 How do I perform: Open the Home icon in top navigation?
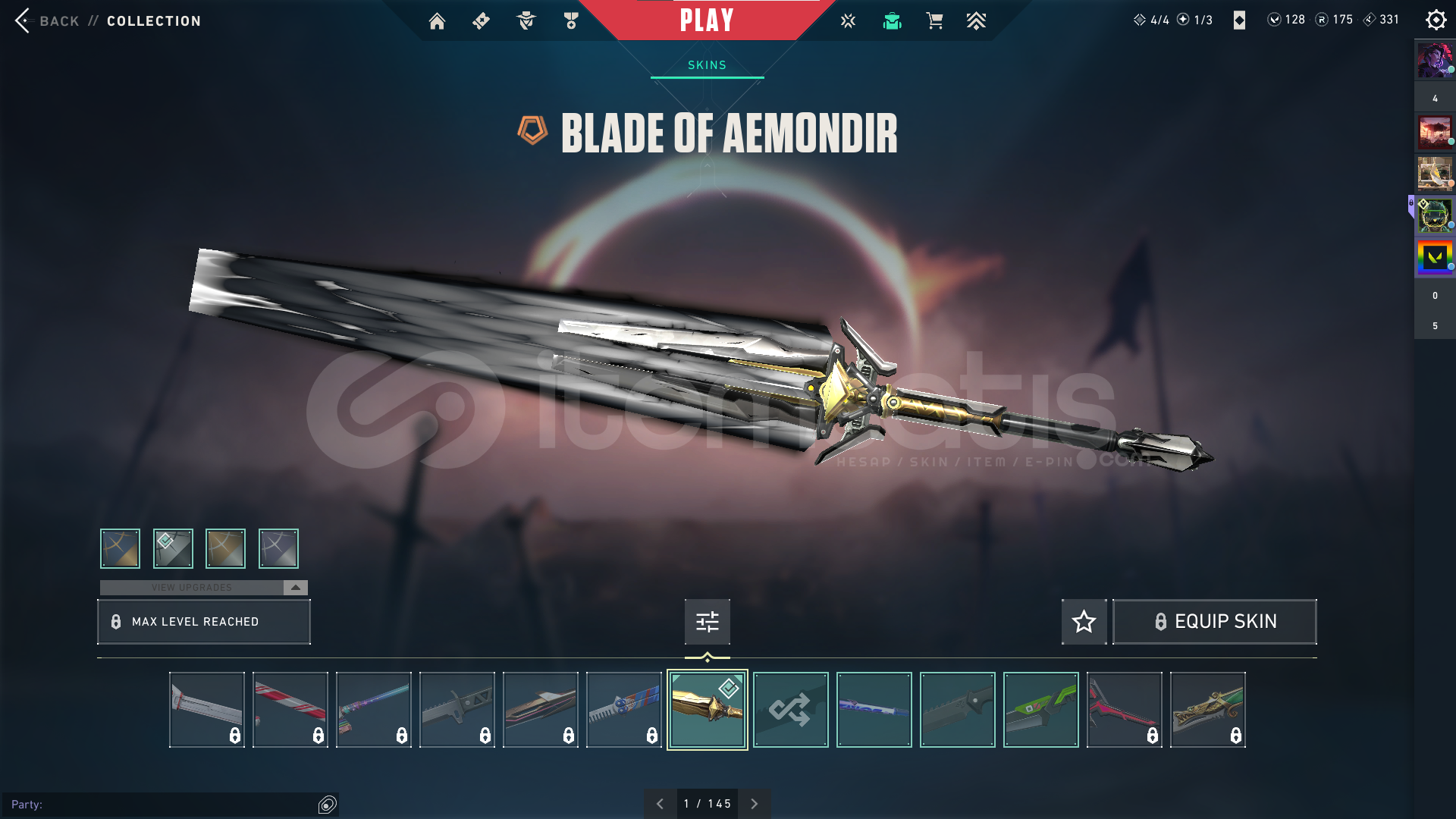(437, 21)
